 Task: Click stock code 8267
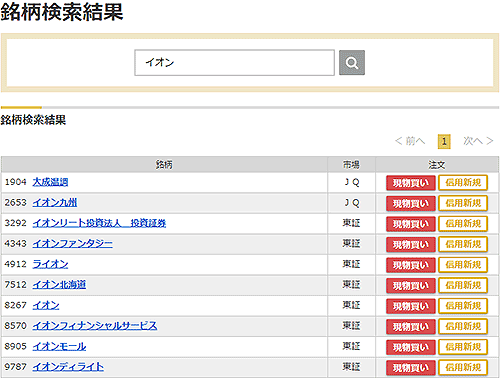point(15,305)
